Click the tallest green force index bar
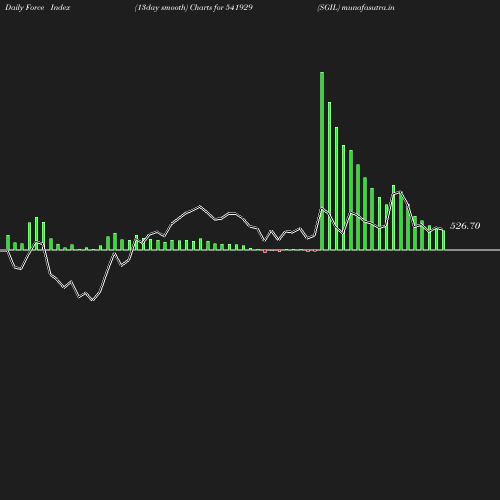500x500 pixels. [x=322, y=161]
